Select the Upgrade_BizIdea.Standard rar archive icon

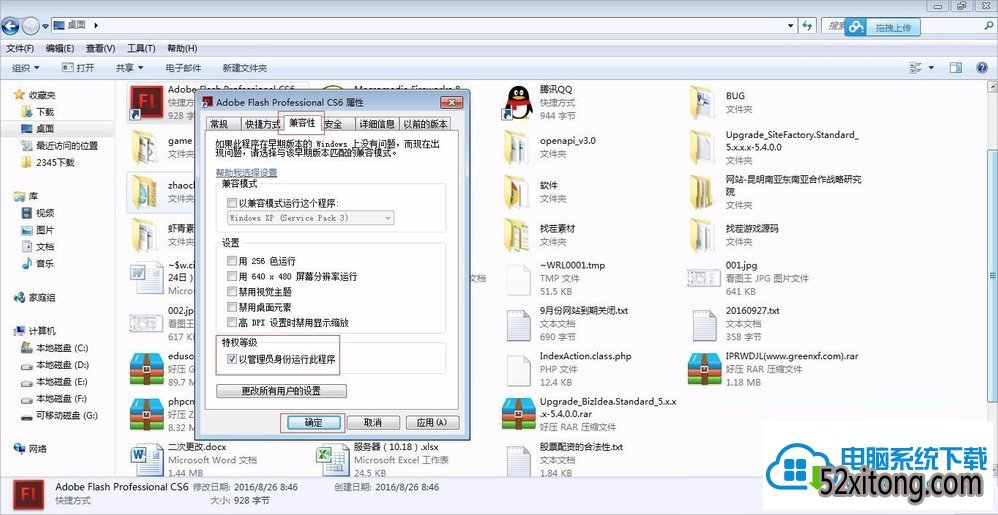(x=518, y=414)
